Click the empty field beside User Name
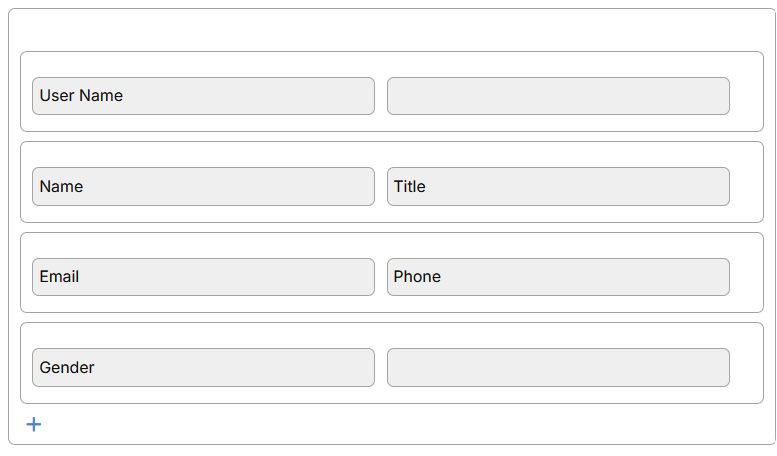 tap(558, 96)
